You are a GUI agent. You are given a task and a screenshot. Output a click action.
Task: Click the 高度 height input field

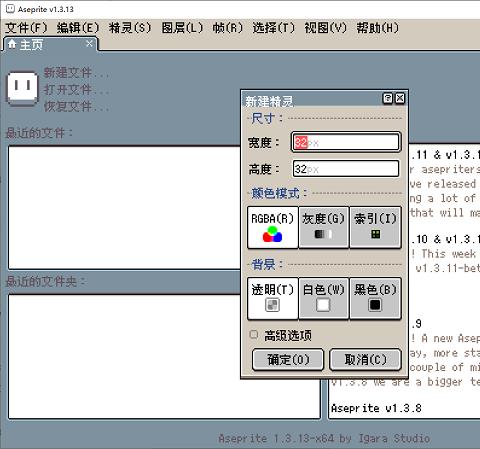[346, 169]
